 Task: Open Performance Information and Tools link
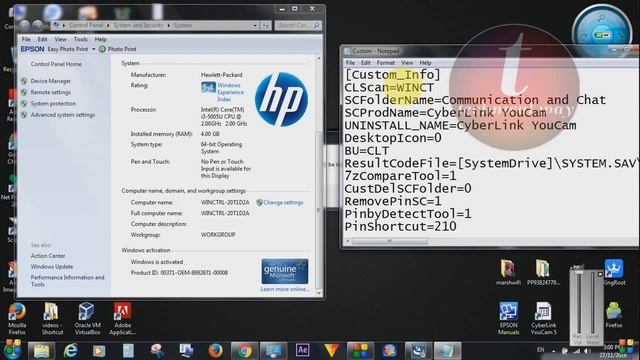(x=67, y=281)
